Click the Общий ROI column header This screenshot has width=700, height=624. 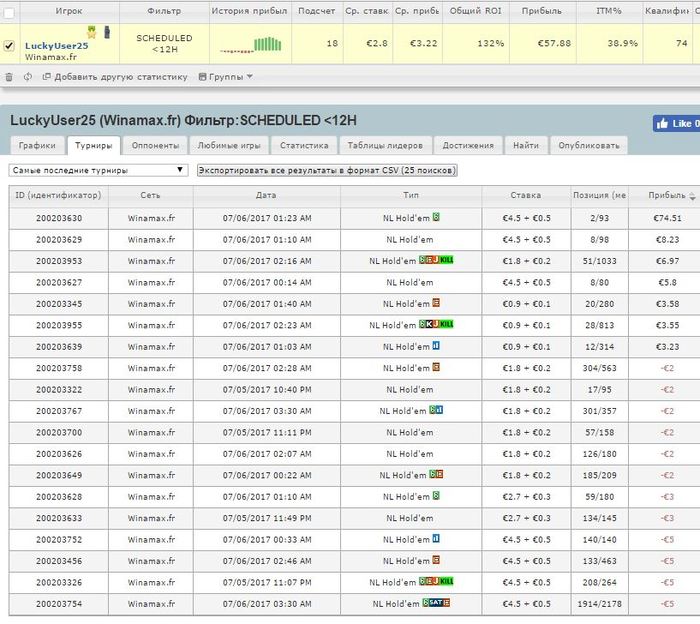pyautogui.click(x=475, y=11)
